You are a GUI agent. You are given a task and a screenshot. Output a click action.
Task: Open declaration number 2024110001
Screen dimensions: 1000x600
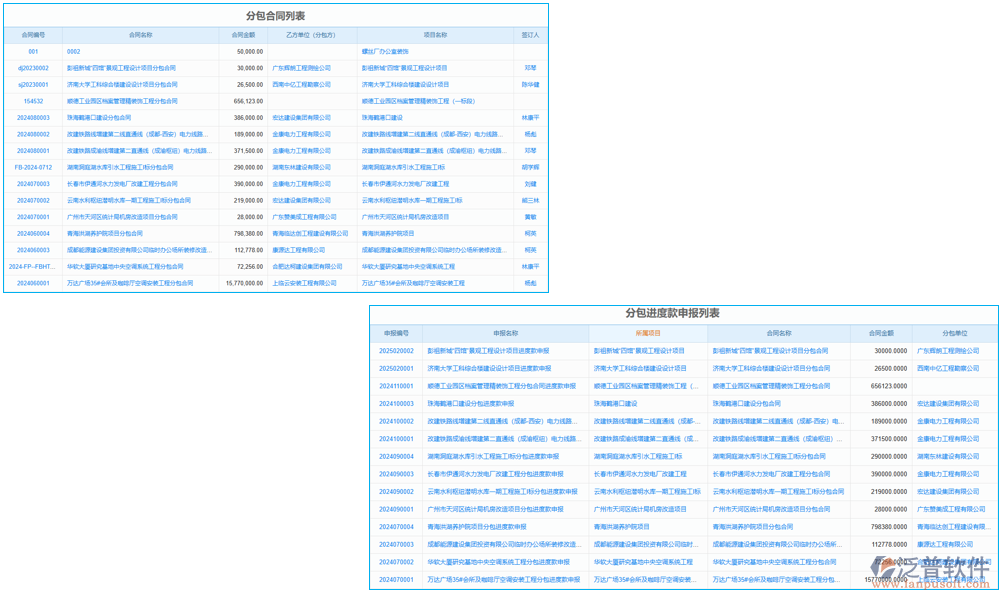[396, 386]
